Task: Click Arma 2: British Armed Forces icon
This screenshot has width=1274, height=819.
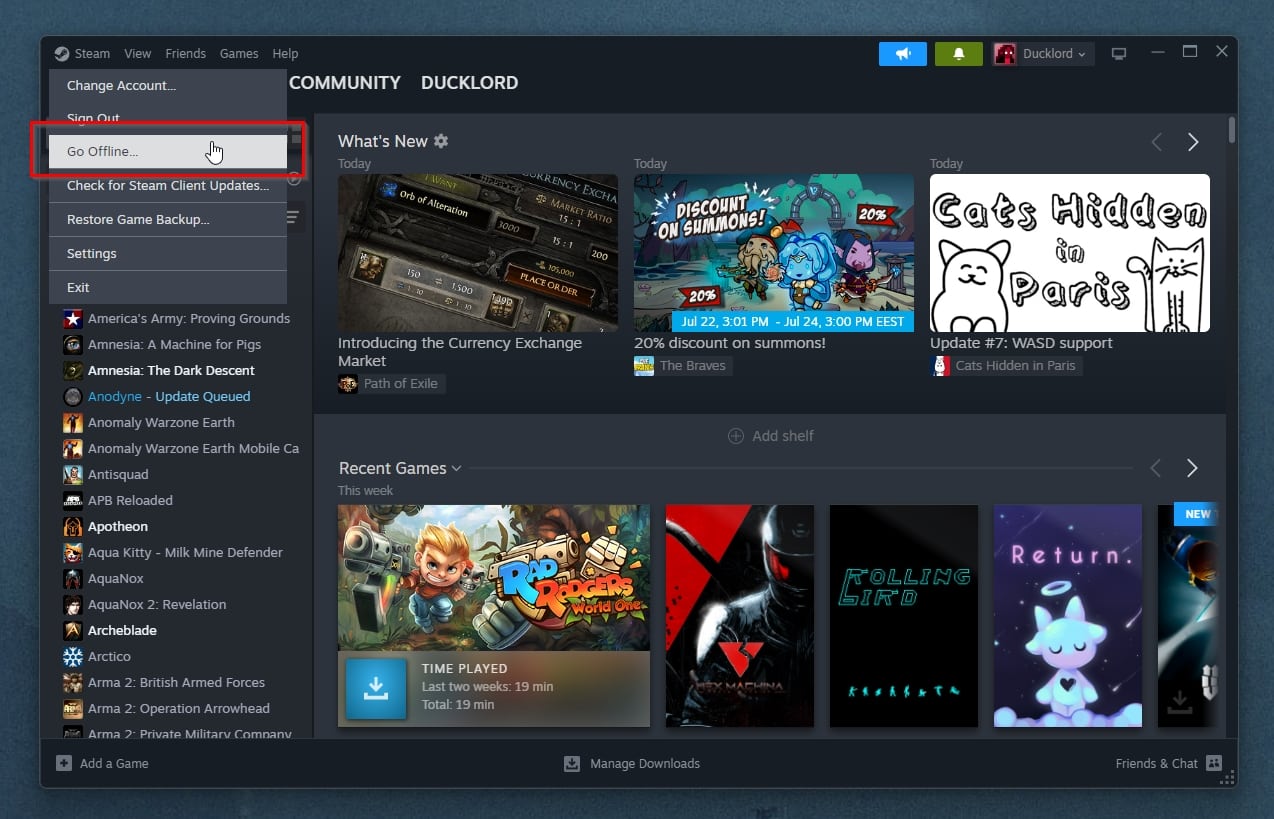Action: point(73,682)
